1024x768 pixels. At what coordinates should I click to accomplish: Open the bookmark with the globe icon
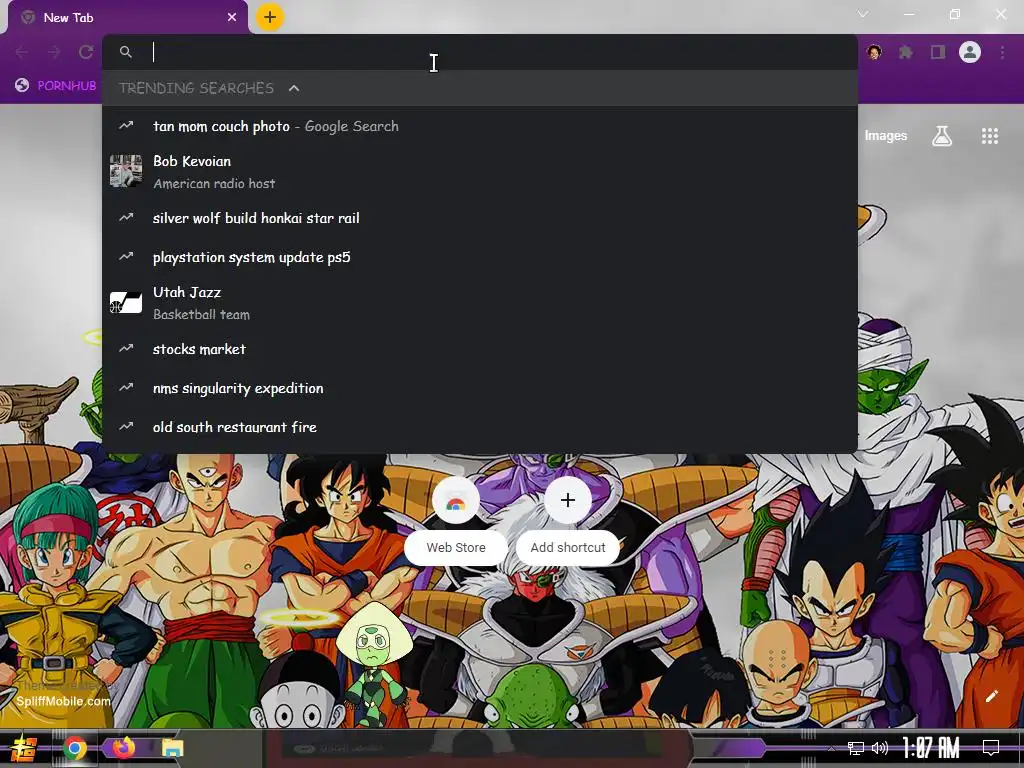tap(56, 86)
